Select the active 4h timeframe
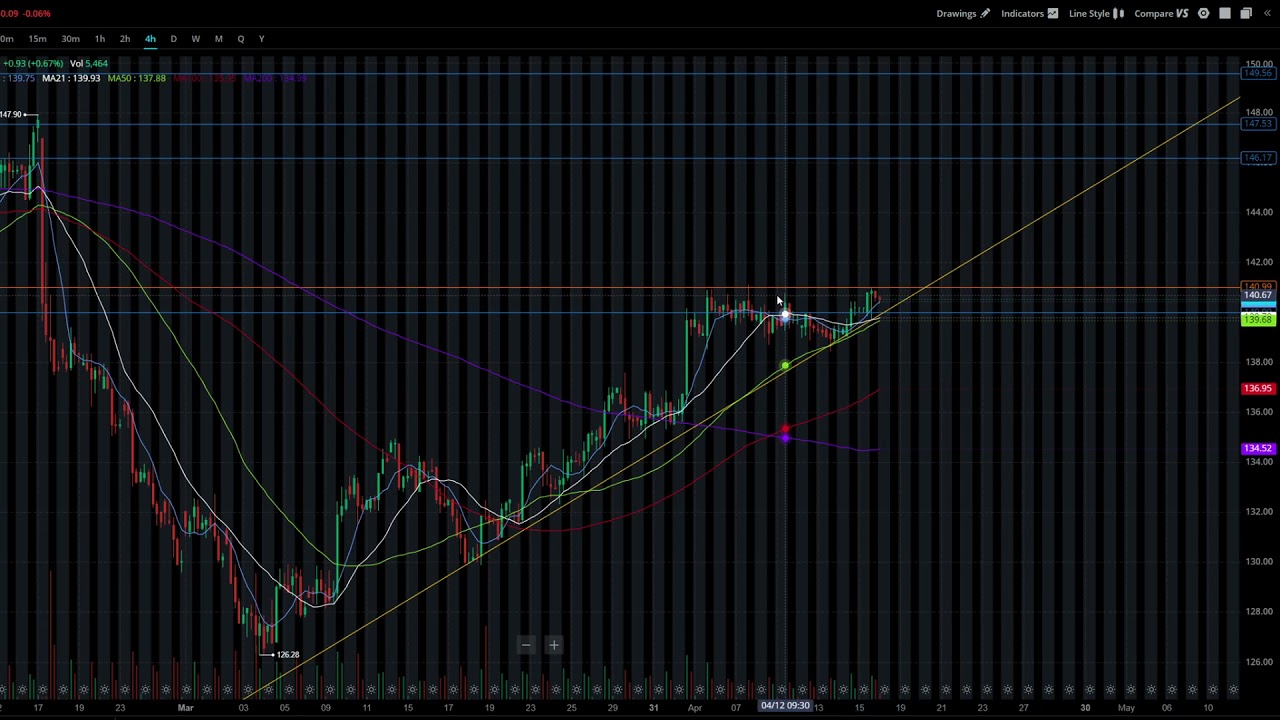This screenshot has width=1280, height=720. 150,38
